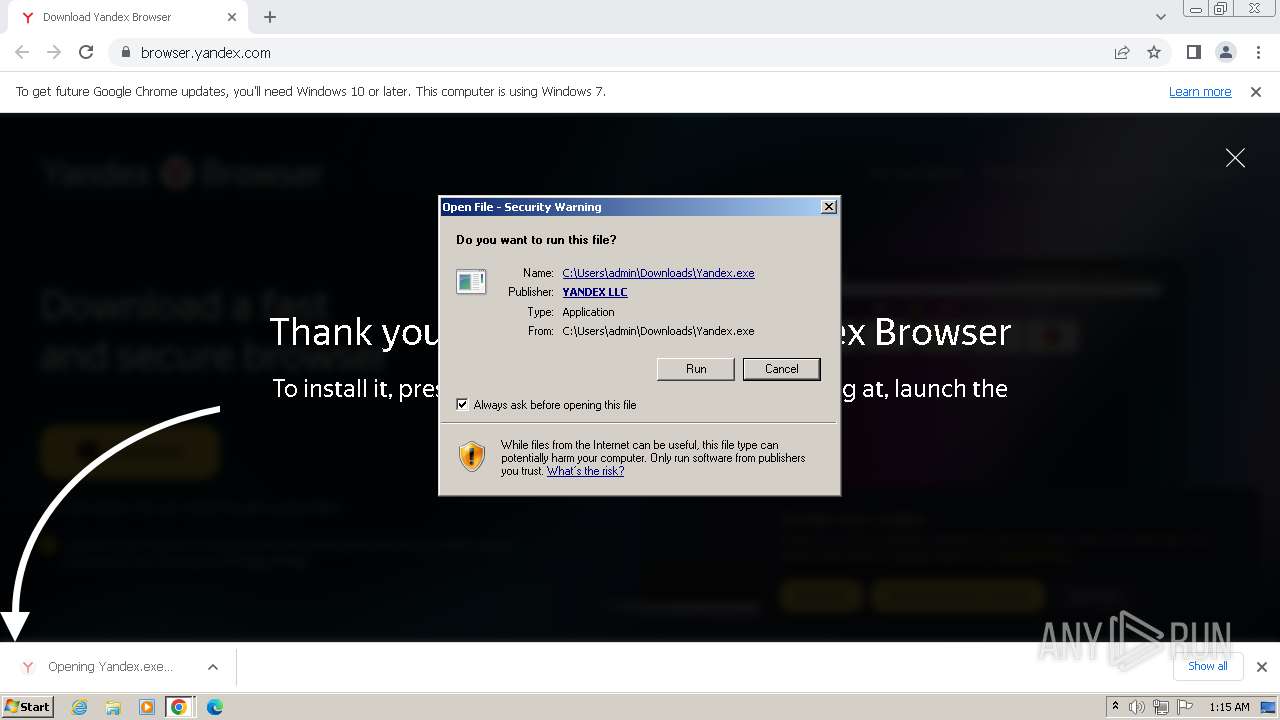This screenshot has width=1280, height=720.
Task: Click the network tray icon
Action: pyautogui.click(x=1160, y=707)
